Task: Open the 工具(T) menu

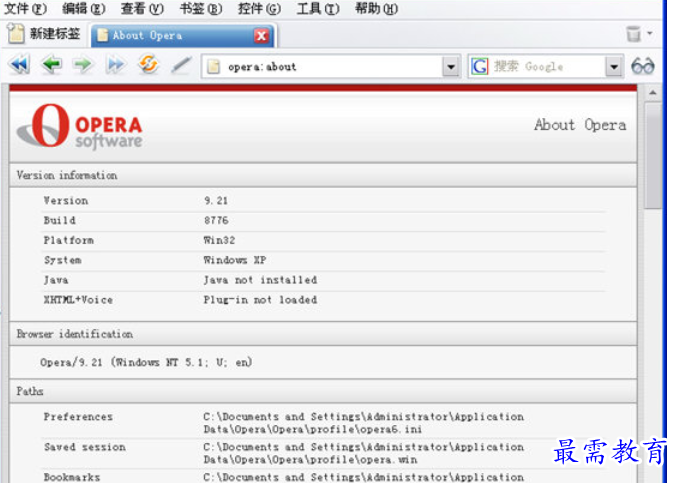Action: (318, 8)
